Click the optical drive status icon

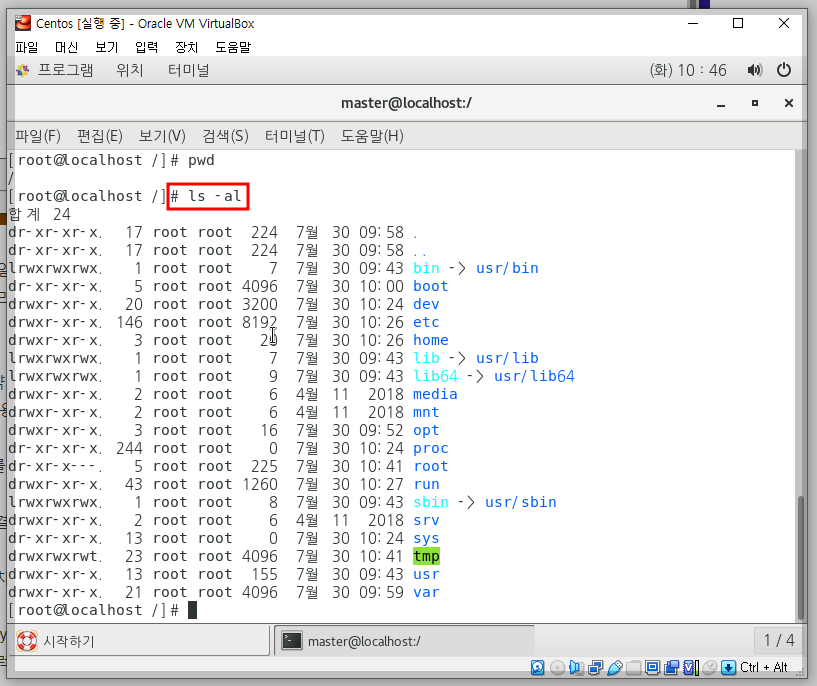coord(557,667)
